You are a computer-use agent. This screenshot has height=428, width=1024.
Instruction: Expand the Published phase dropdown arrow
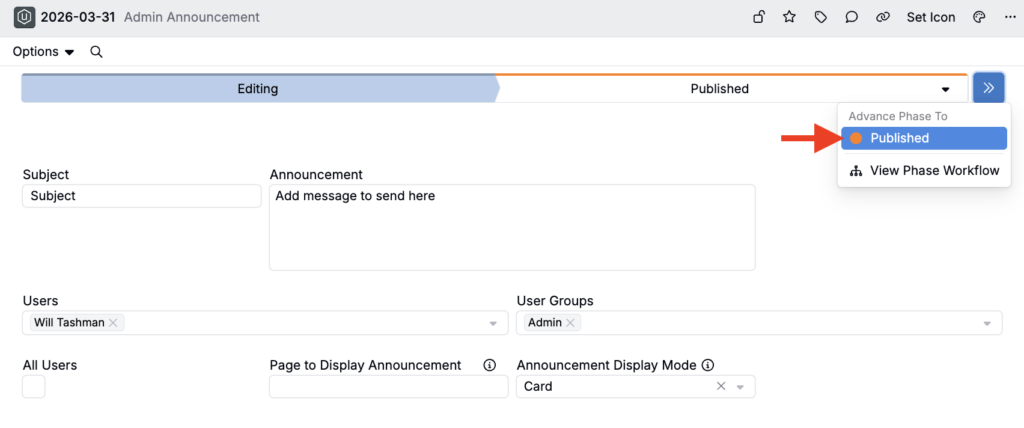[x=945, y=90]
